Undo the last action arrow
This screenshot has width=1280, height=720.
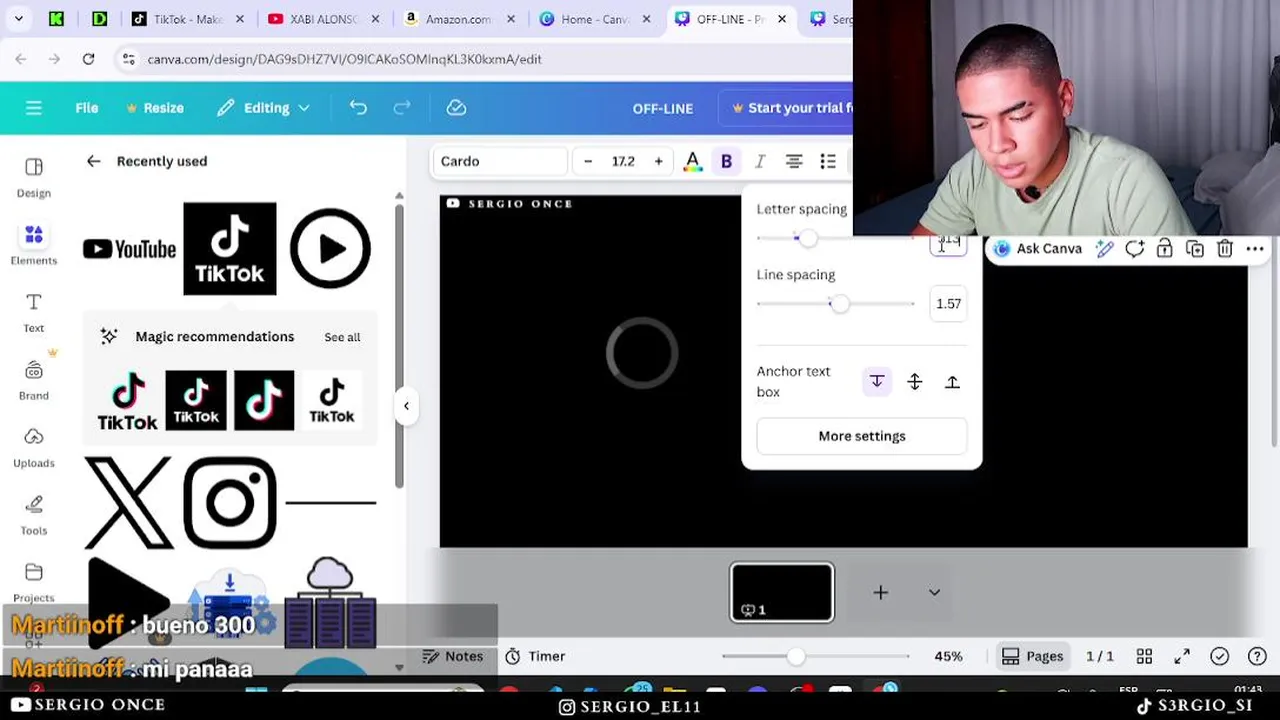[x=358, y=108]
